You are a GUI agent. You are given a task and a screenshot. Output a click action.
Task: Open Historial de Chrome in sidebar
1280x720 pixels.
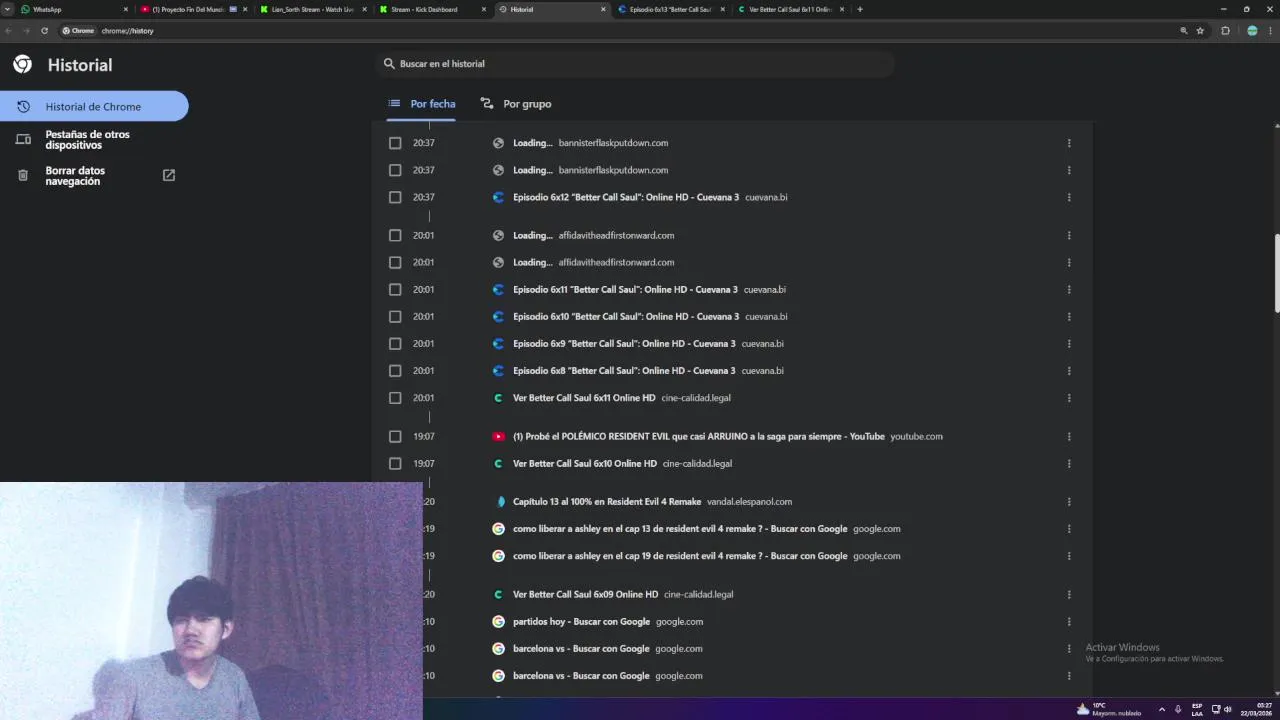pos(94,106)
